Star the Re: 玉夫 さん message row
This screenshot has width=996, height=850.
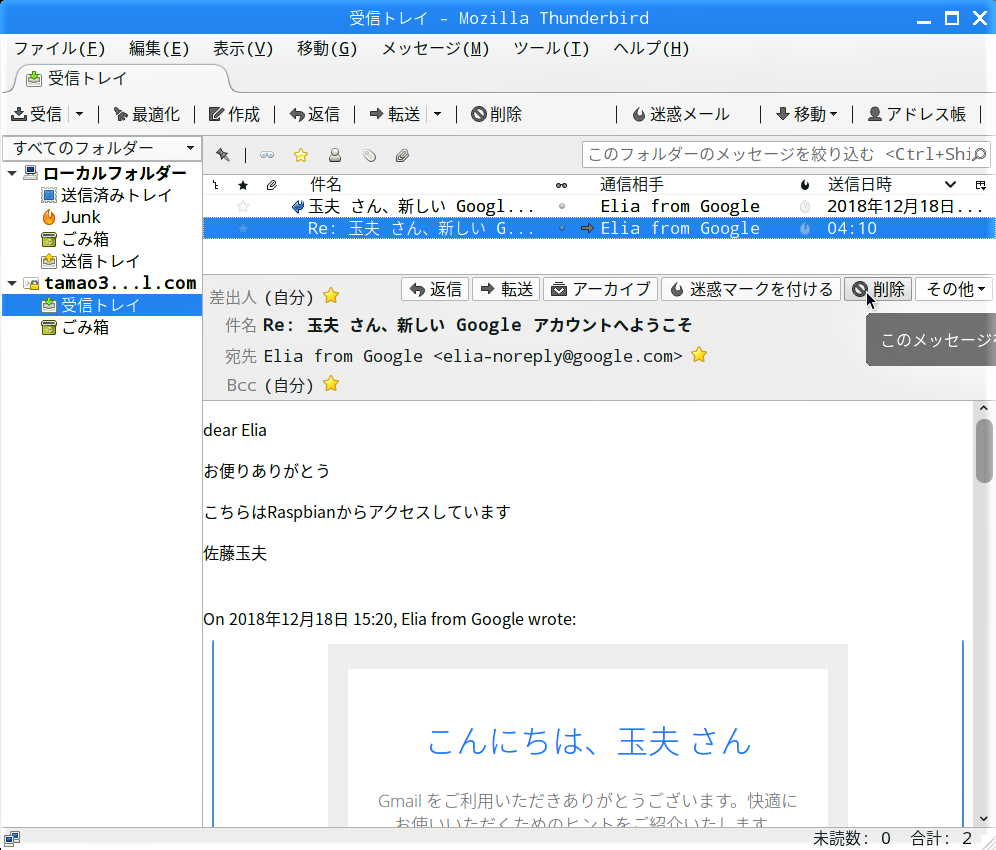click(x=243, y=228)
